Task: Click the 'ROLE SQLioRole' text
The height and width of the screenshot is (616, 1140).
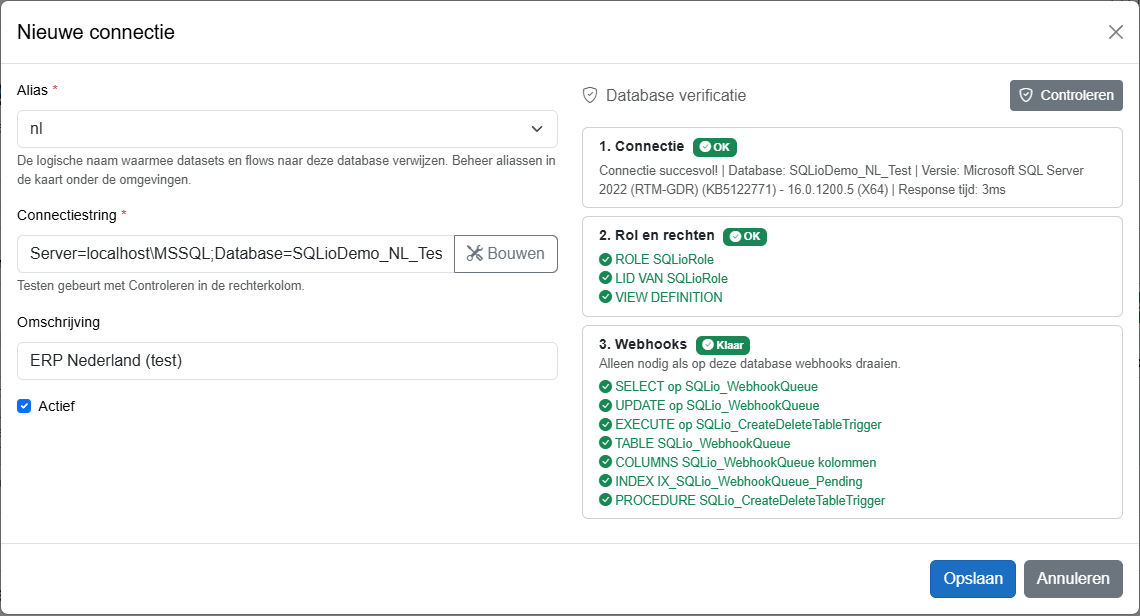Action: click(665, 260)
